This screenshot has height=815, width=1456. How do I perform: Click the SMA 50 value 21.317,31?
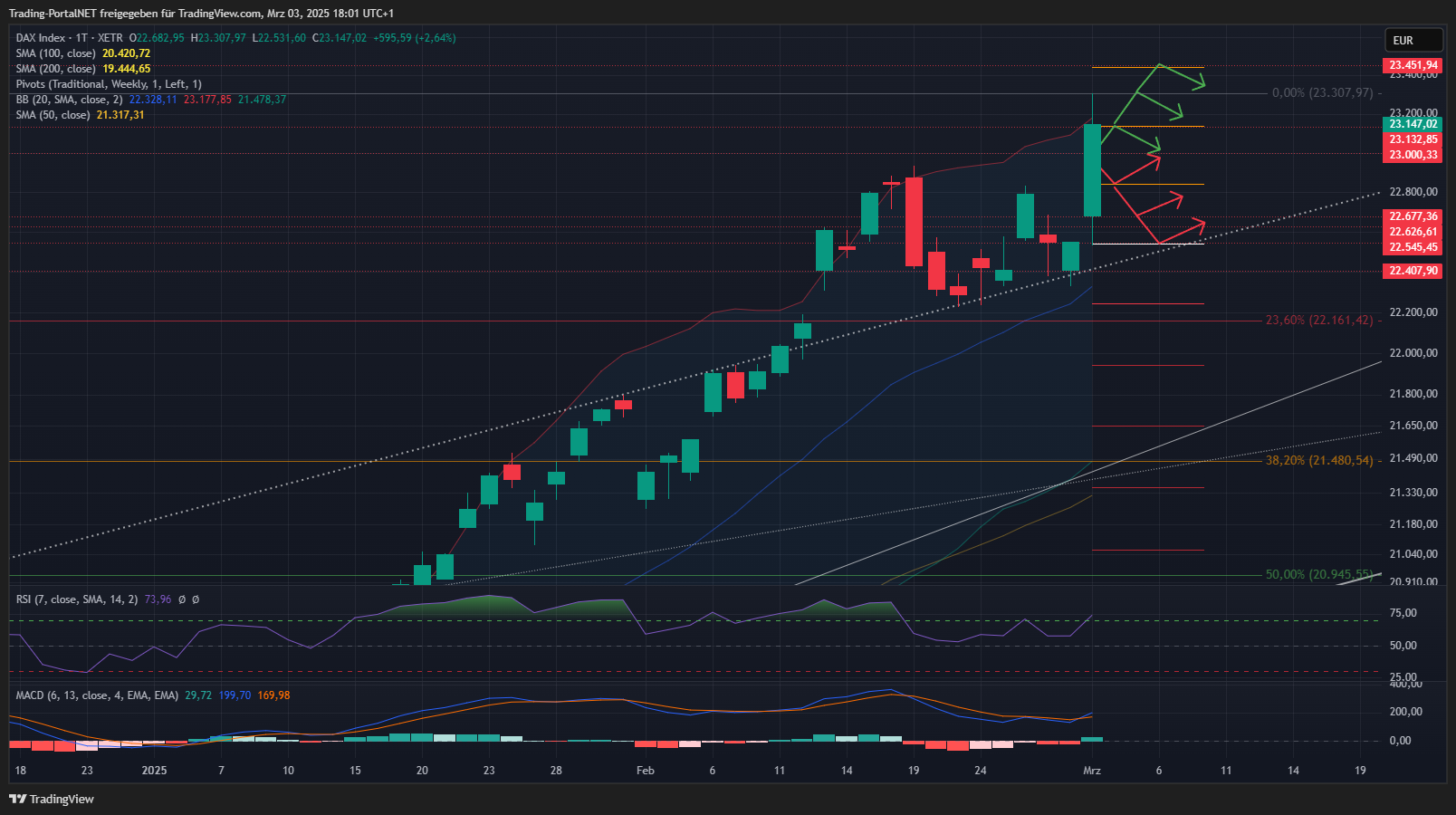[x=120, y=115]
